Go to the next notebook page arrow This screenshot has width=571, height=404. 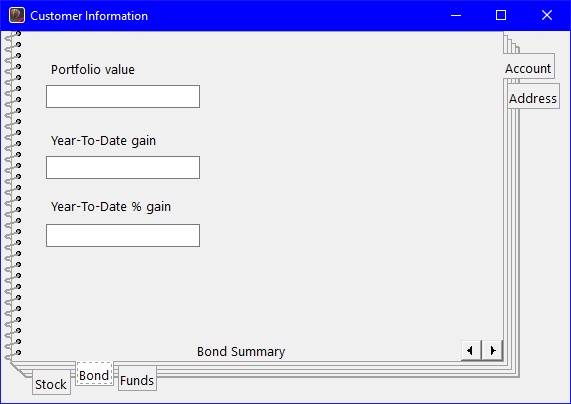(x=492, y=350)
